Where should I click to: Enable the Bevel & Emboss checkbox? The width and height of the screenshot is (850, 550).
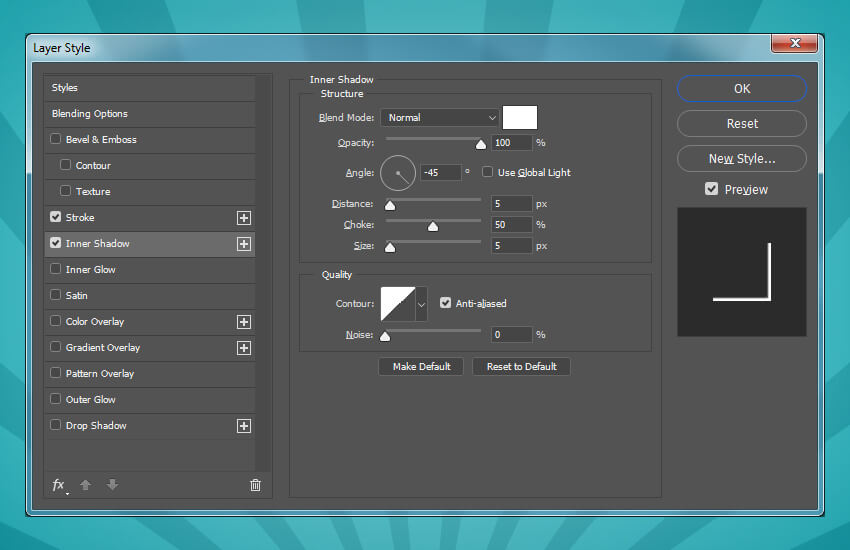click(56, 140)
